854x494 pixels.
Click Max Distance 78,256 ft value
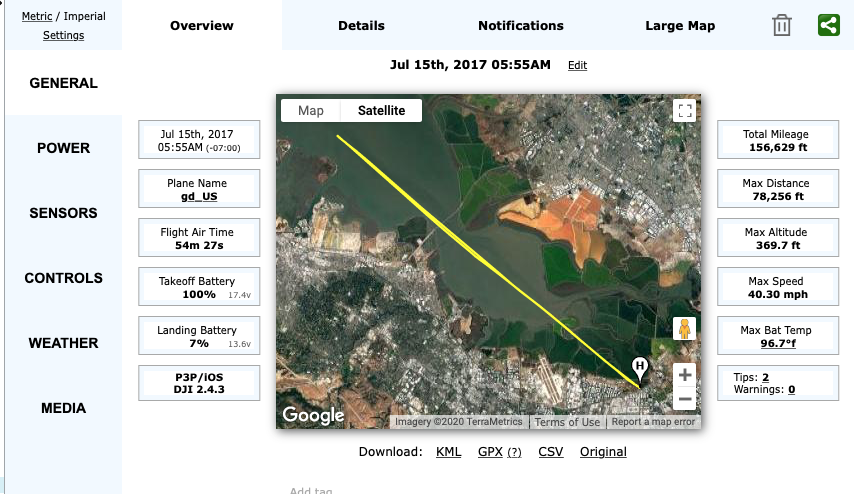pos(778,197)
